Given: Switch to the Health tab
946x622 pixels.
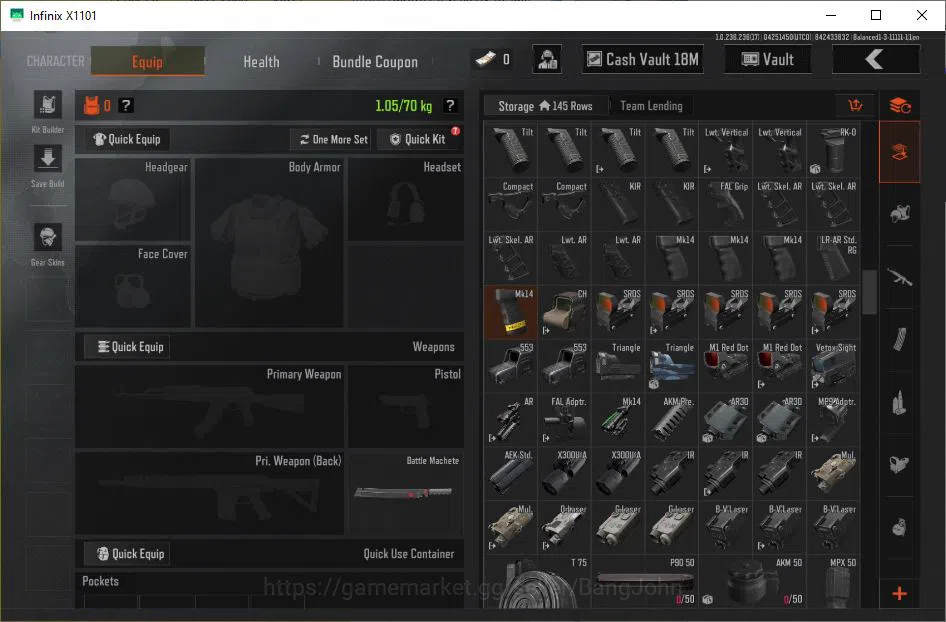Looking at the screenshot, I should 261,62.
